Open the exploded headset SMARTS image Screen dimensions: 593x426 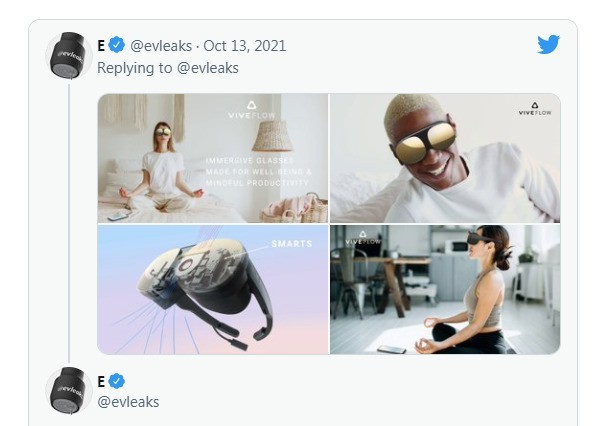(213, 290)
